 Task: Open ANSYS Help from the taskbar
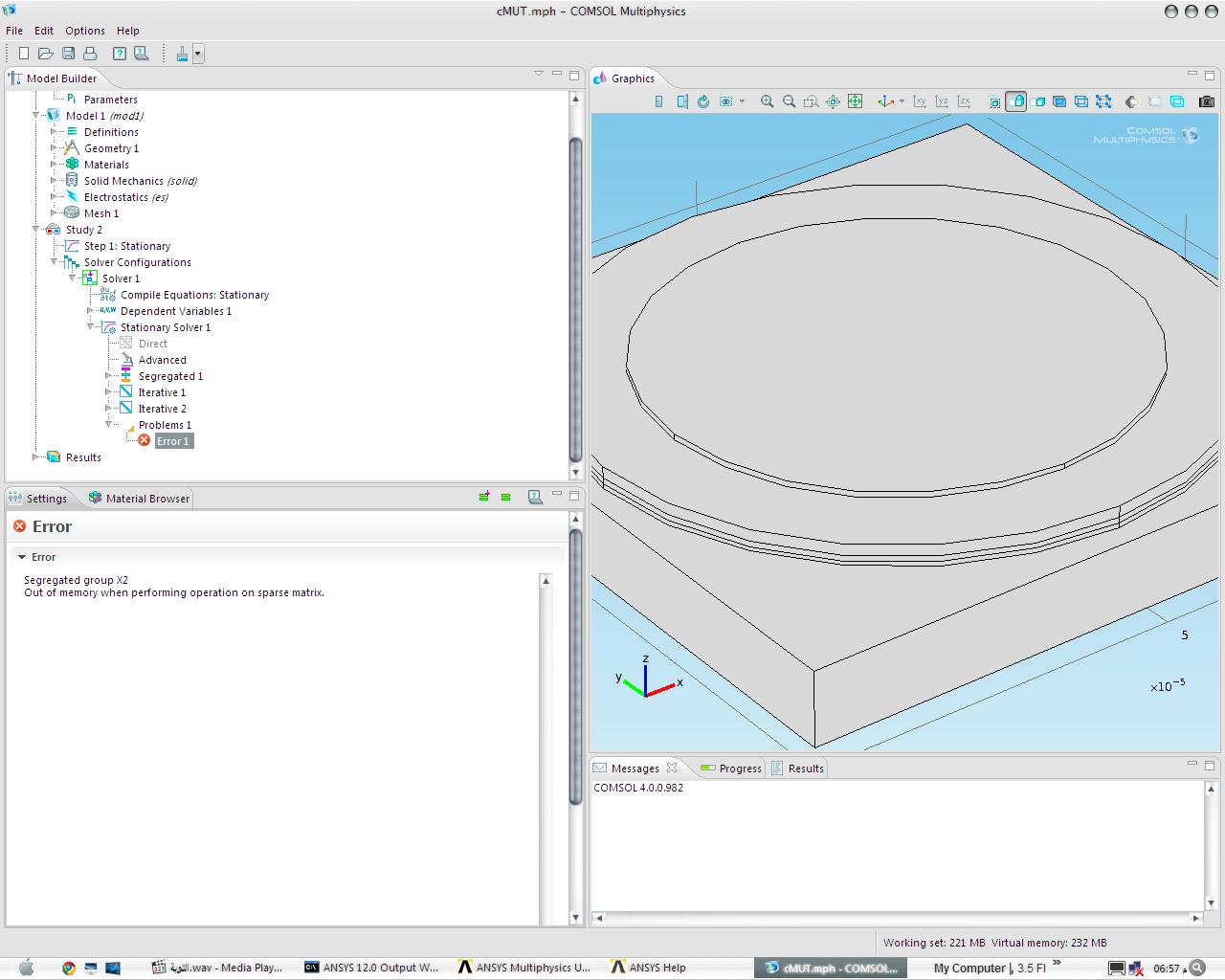pyautogui.click(x=649, y=968)
